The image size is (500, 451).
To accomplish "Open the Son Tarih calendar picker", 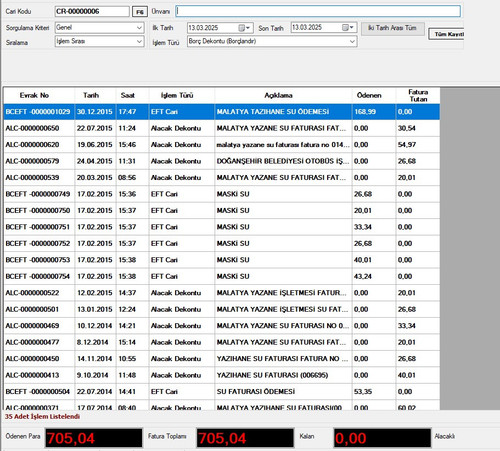I will coord(348,27).
